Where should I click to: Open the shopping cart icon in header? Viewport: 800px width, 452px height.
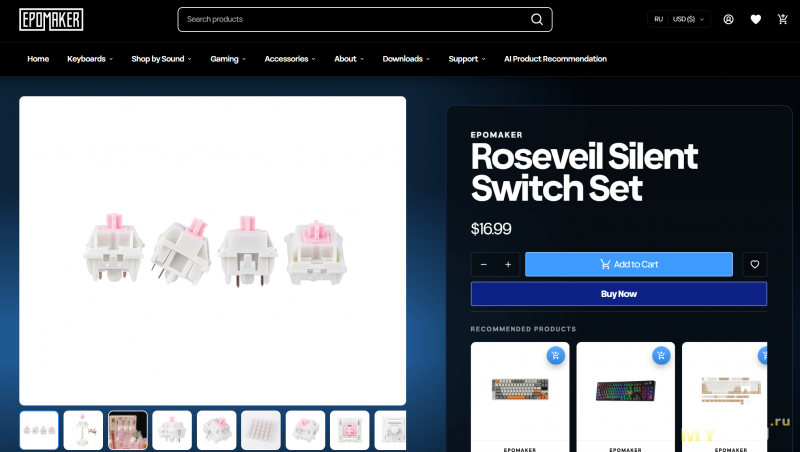click(x=783, y=19)
